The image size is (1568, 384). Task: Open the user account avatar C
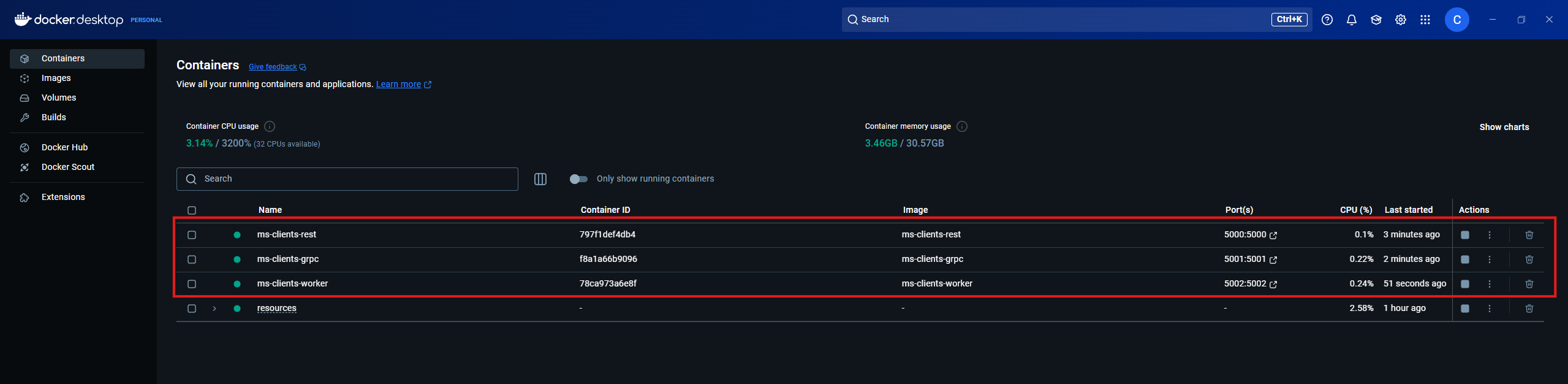[1457, 20]
